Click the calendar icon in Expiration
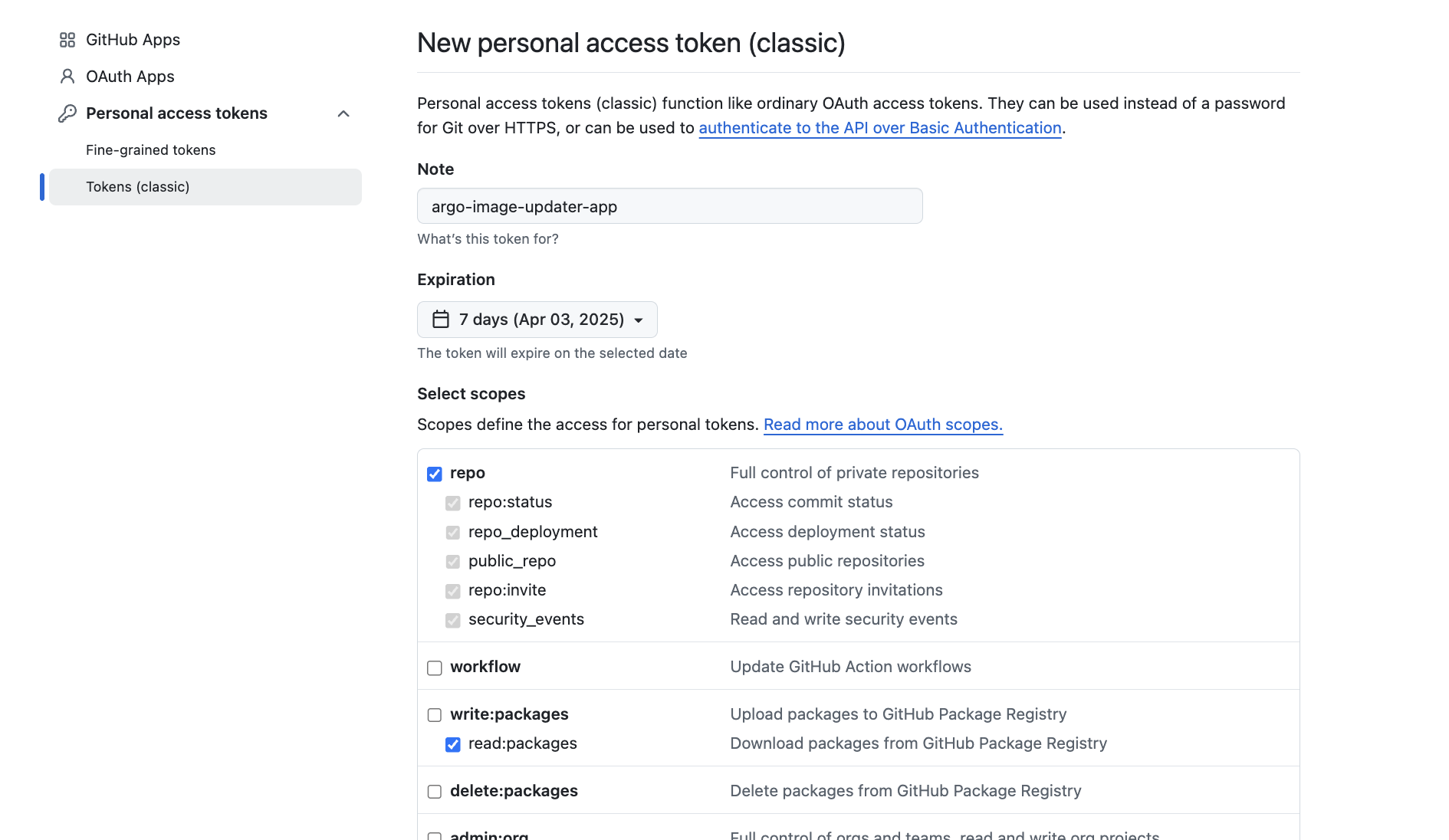1449x840 pixels. click(x=441, y=320)
